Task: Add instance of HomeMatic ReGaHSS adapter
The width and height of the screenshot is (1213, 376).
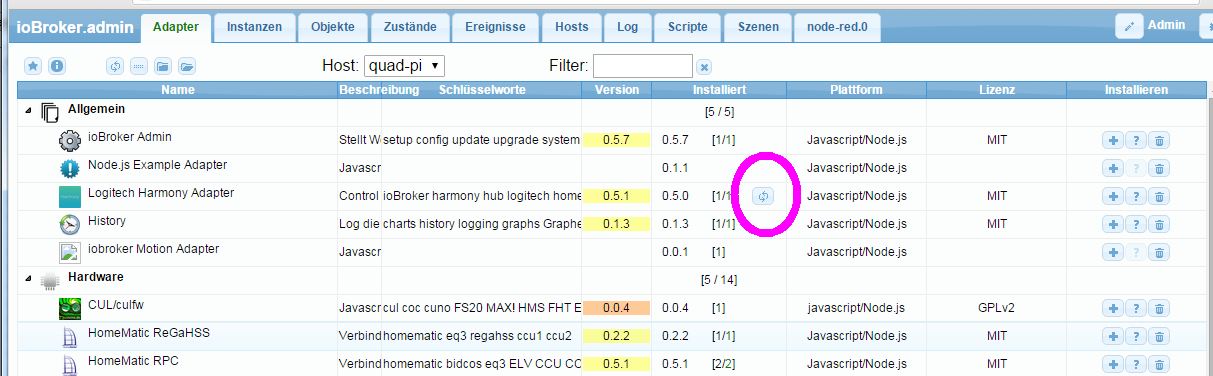Action: 1112,336
